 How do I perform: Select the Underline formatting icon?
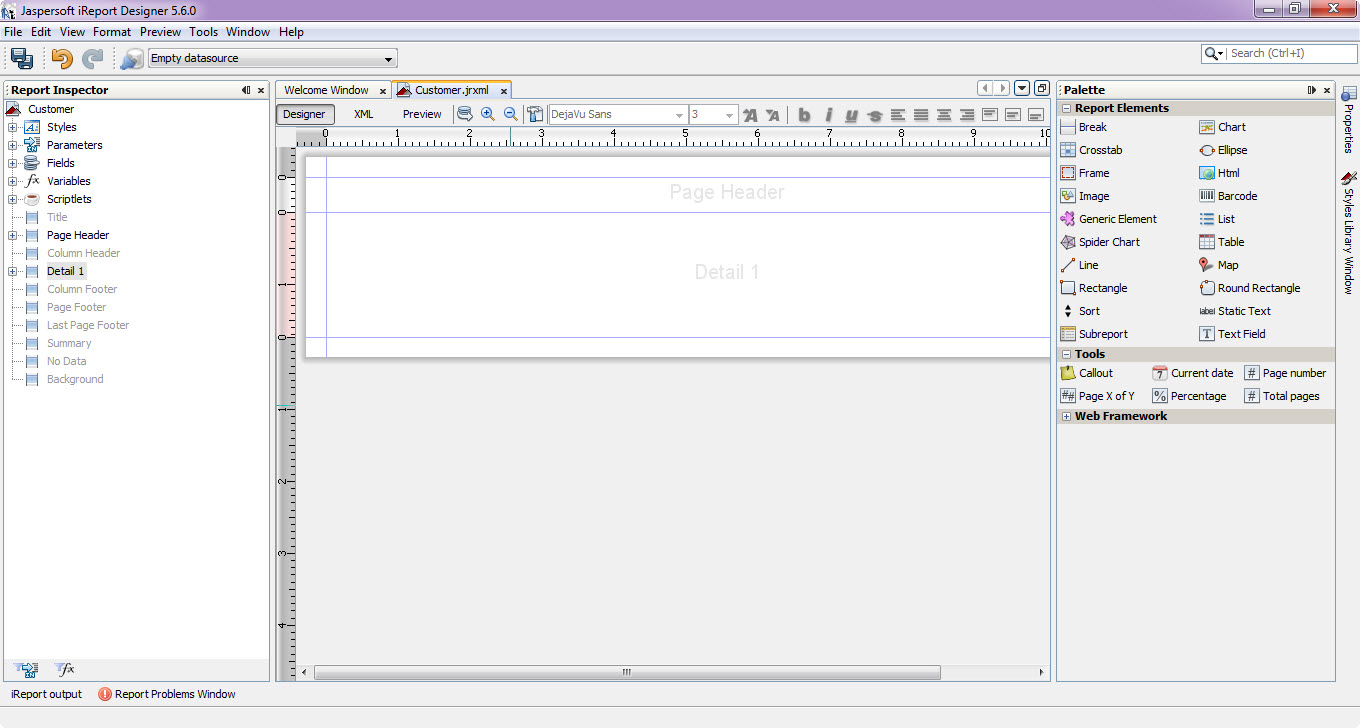(x=850, y=114)
